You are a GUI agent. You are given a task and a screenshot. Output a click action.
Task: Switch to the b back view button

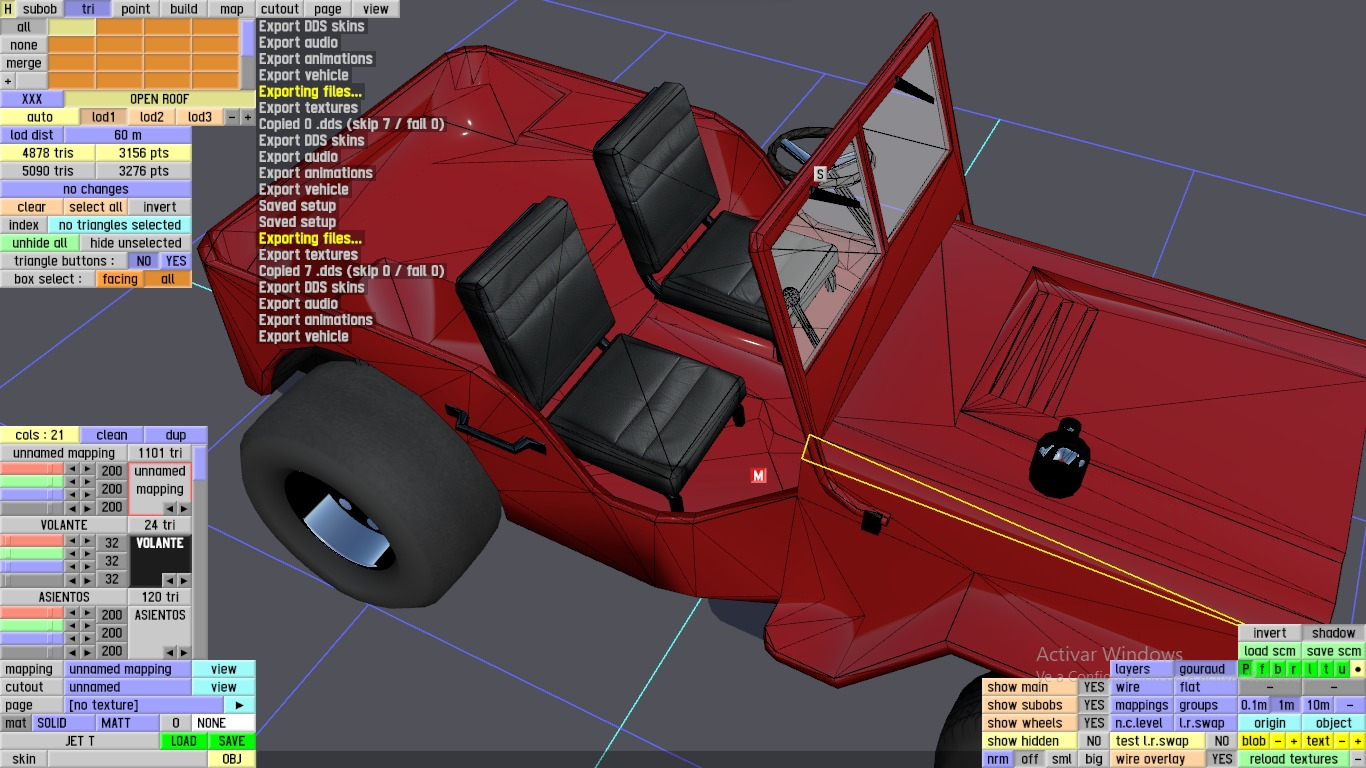coord(1278,669)
